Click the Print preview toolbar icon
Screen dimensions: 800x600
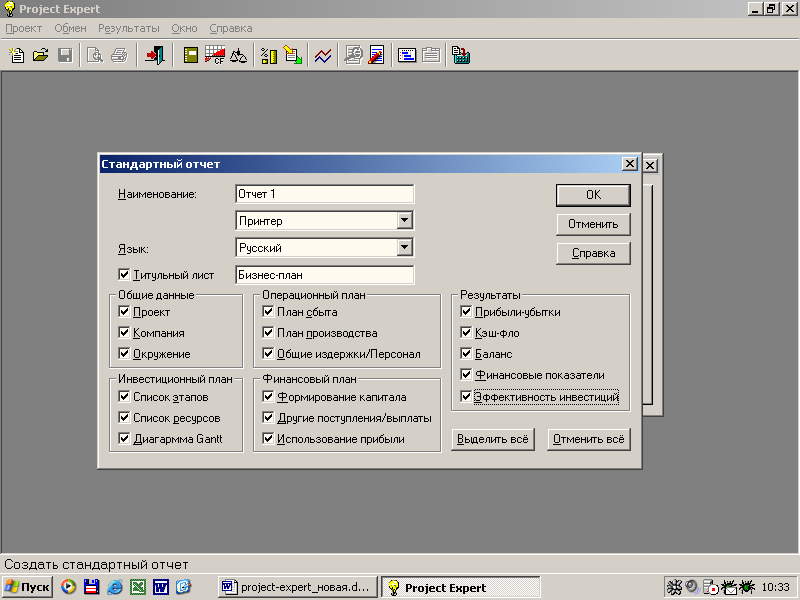(x=95, y=55)
